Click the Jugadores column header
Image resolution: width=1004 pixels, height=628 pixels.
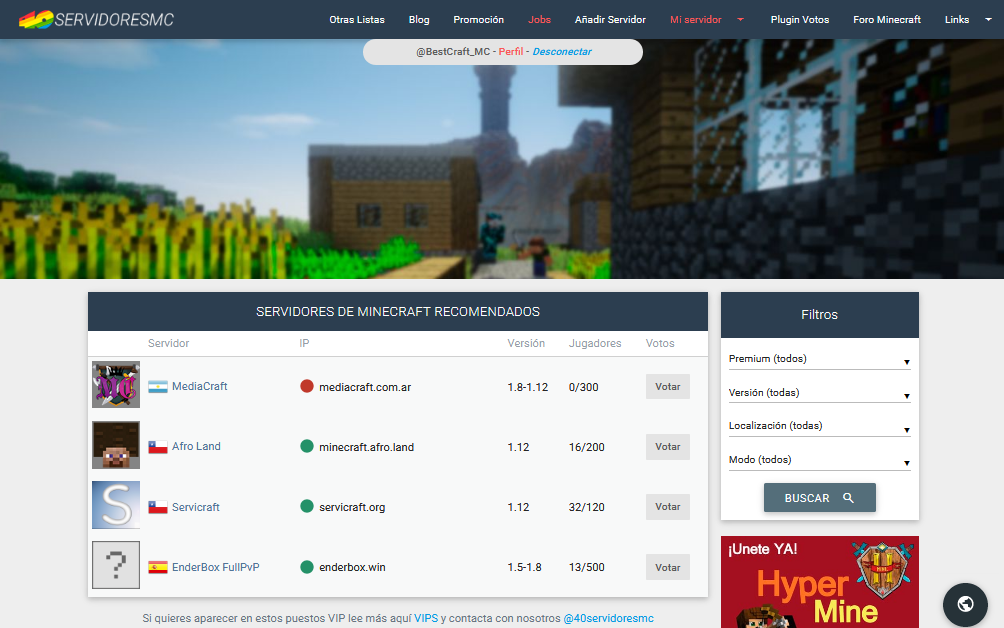point(595,344)
